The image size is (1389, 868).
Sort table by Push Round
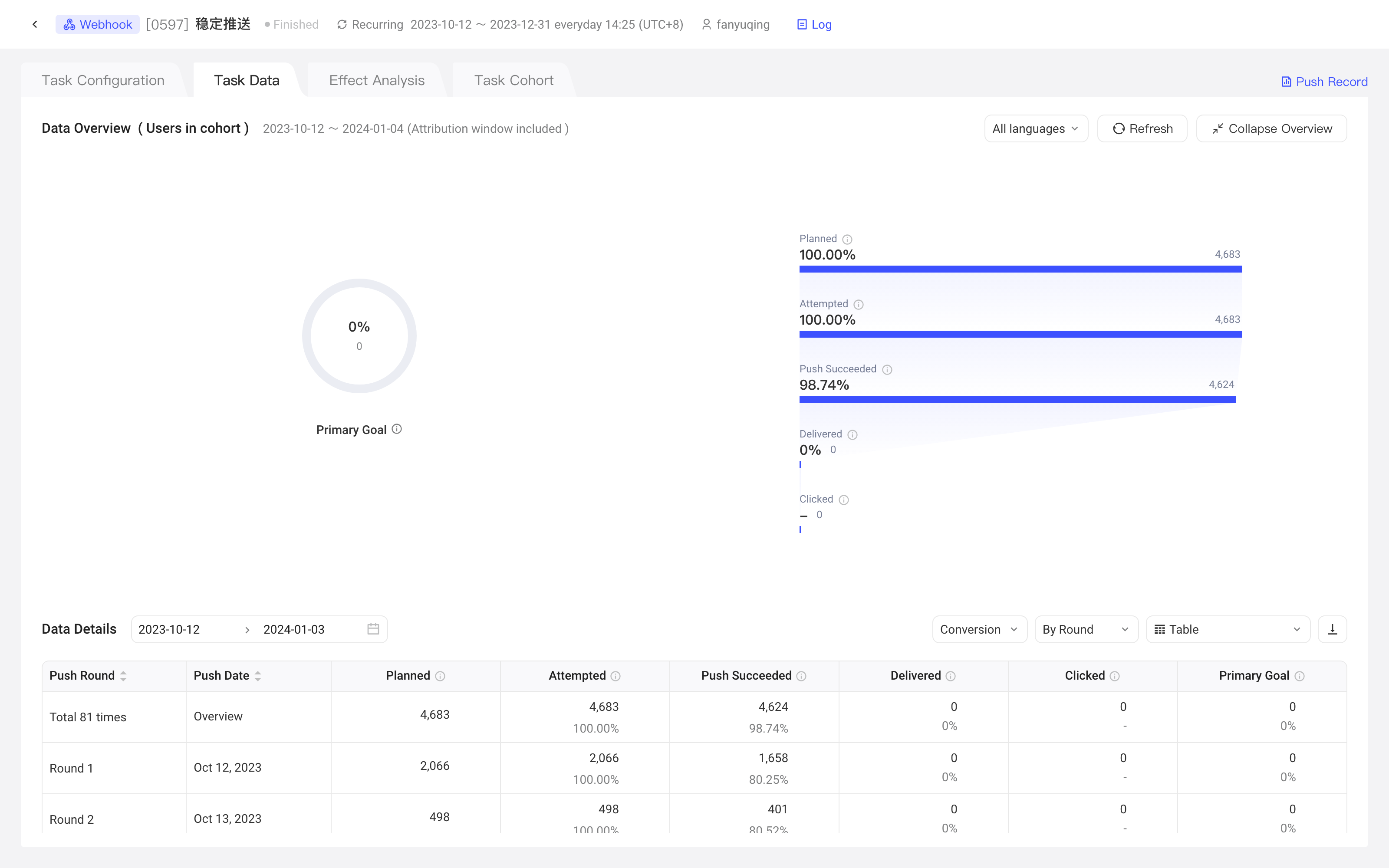point(123,676)
